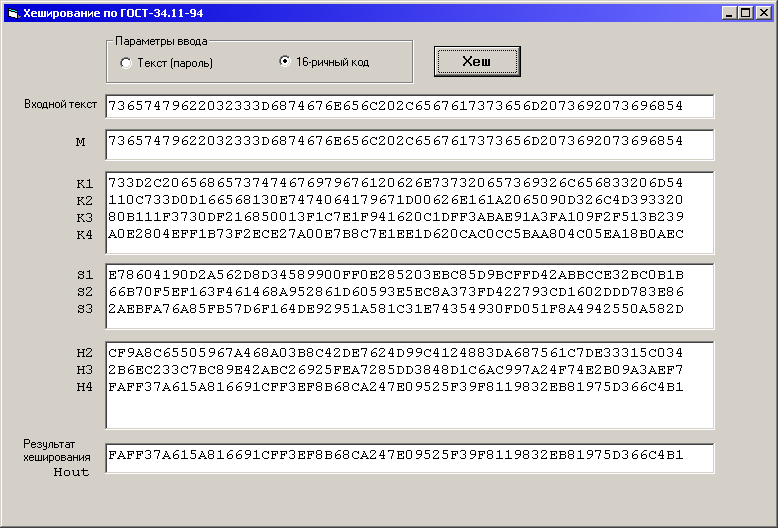The height and width of the screenshot is (528, 778).
Task: Click the Hout hash result field
Action: (409, 457)
